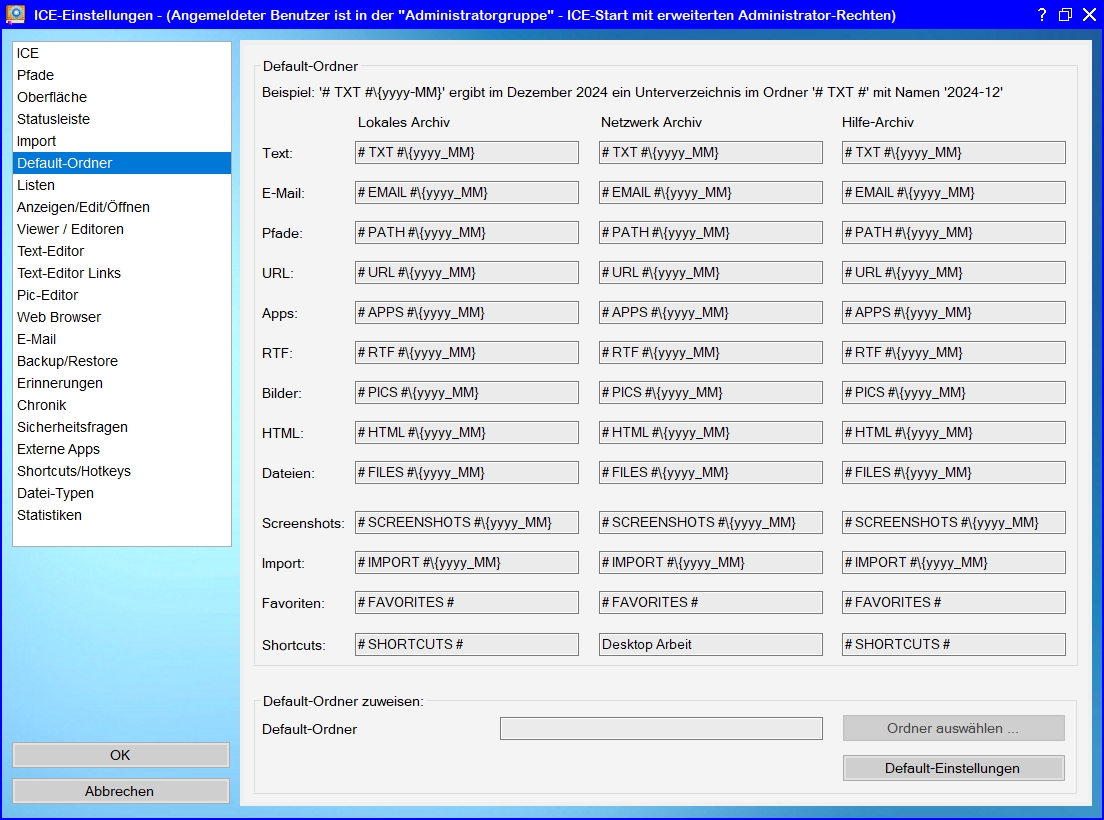Open Text-Editor Links settings
The height and width of the screenshot is (820, 1104).
tap(122, 273)
